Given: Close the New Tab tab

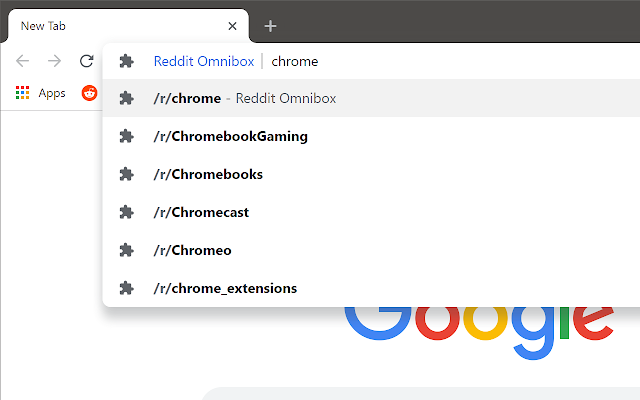Looking at the screenshot, I should click(233, 26).
